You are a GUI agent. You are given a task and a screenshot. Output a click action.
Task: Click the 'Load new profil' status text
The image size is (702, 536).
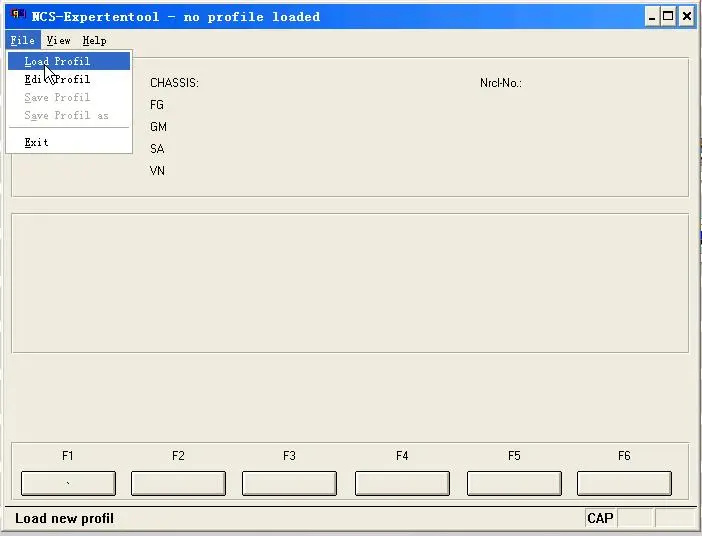64,518
